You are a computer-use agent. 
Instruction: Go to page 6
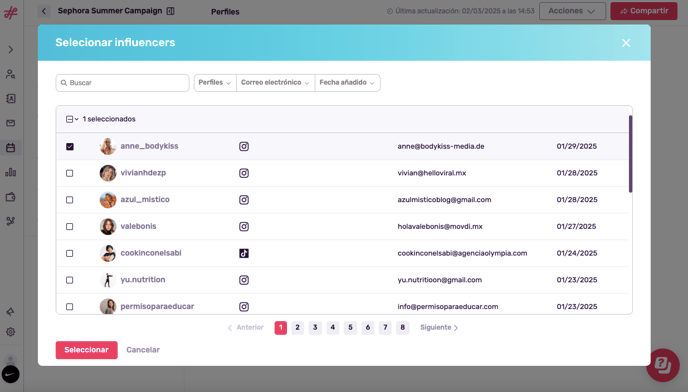click(368, 327)
